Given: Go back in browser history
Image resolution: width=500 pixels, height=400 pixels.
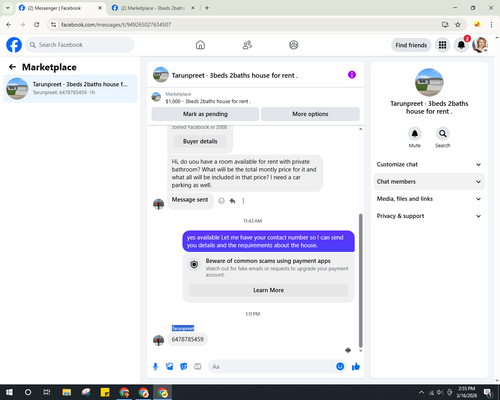Looking at the screenshot, I should pyautogui.click(x=9, y=24).
